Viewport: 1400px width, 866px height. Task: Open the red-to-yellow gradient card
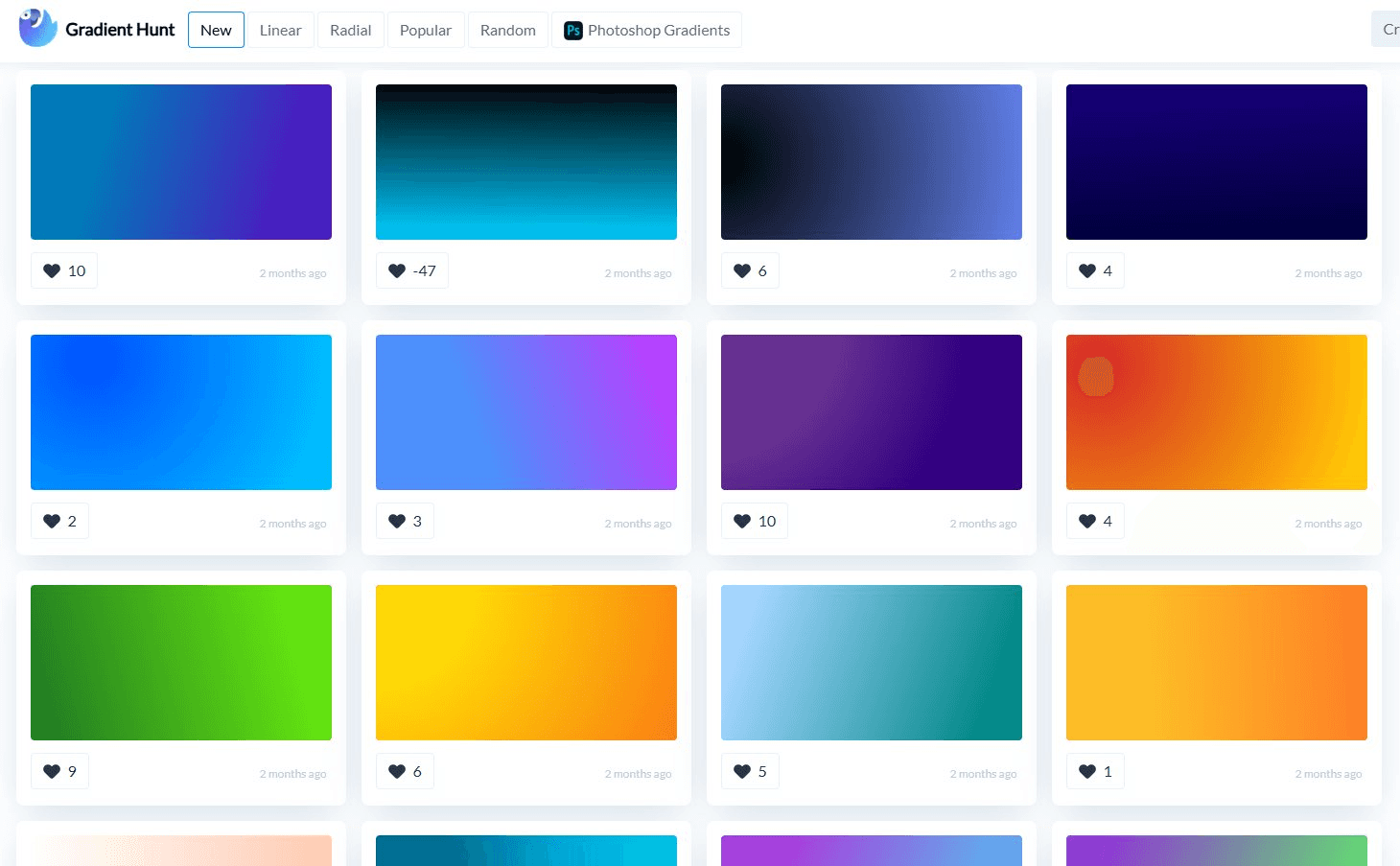1217,412
